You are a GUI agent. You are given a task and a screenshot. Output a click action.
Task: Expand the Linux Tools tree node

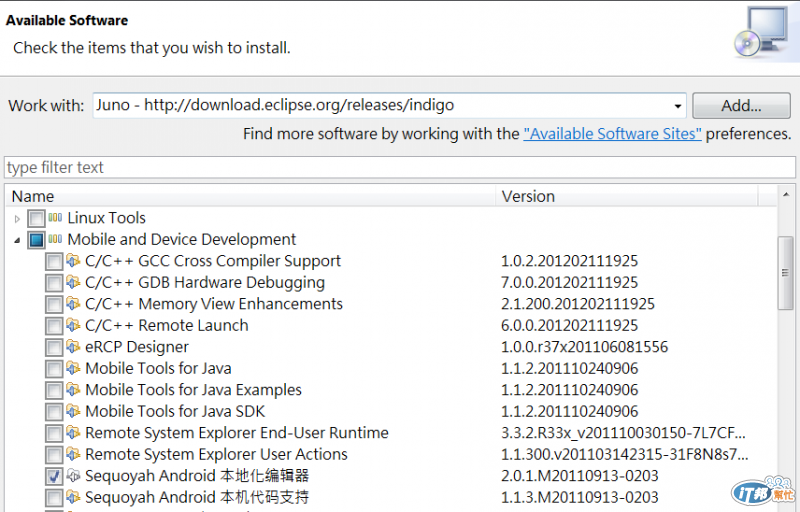point(16,219)
